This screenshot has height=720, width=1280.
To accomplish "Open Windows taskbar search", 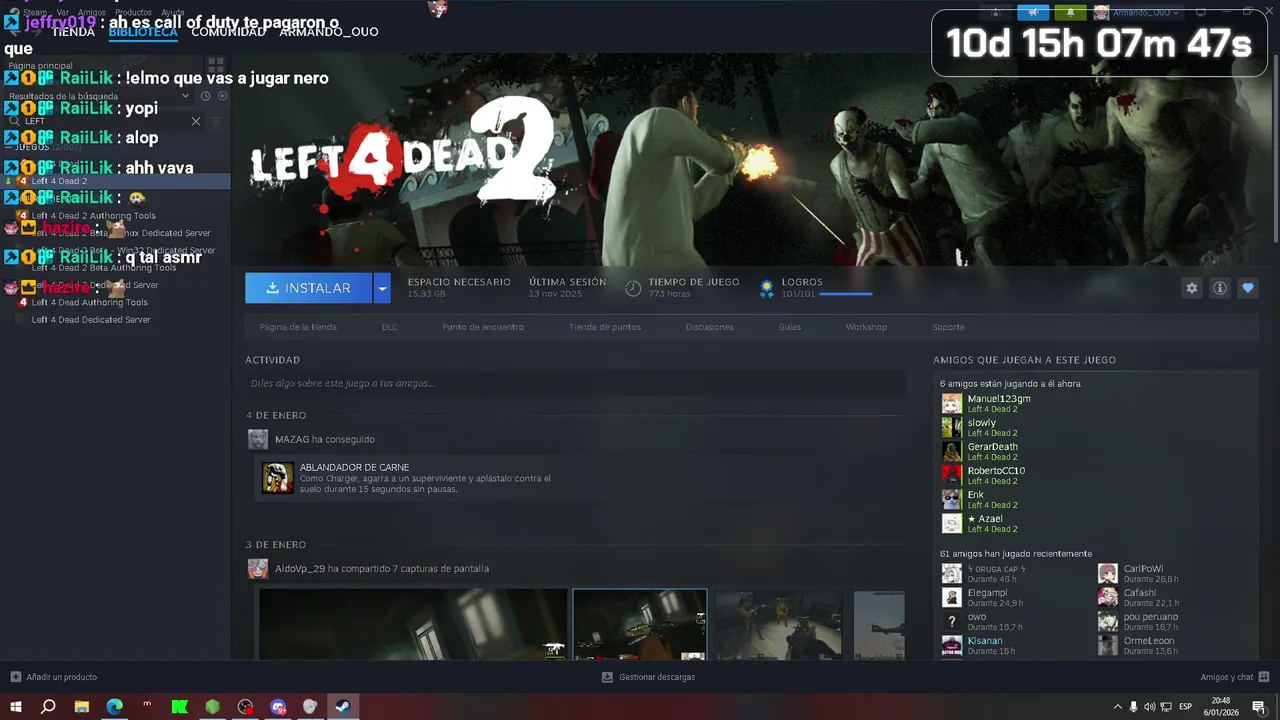I will [48, 707].
